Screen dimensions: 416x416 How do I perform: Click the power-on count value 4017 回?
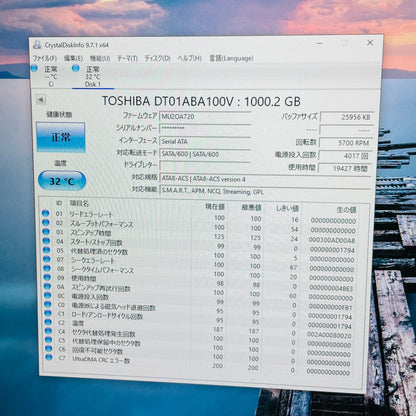345,156
